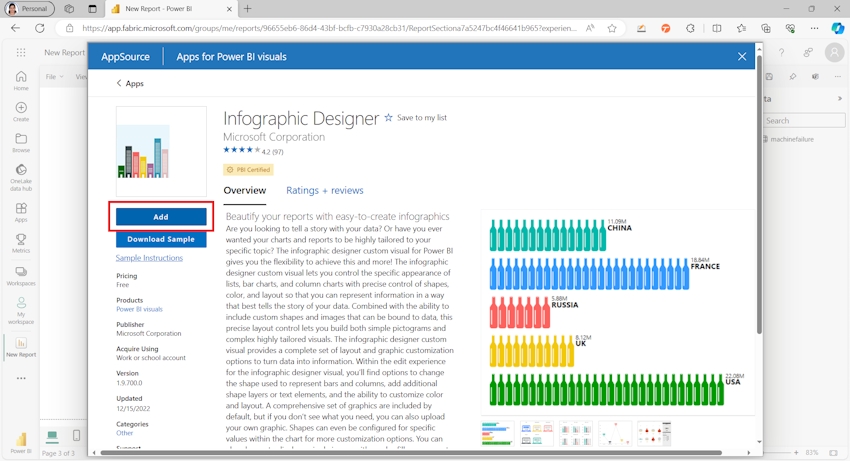Open the Copilot icon in browser toolbar
Screen dimensions: 850x461
tap(838, 28)
